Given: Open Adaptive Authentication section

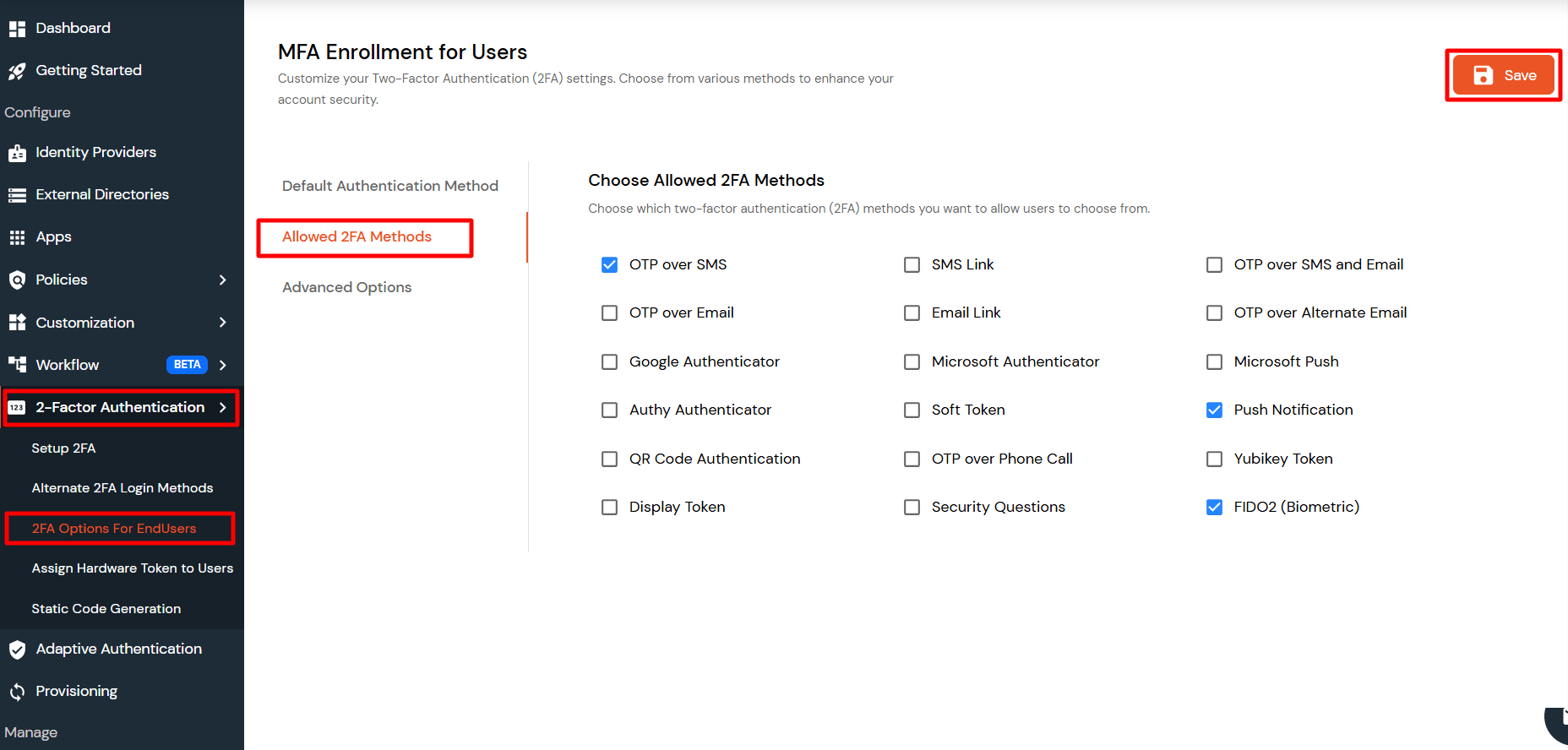Looking at the screenshot, I should (119, 649).
